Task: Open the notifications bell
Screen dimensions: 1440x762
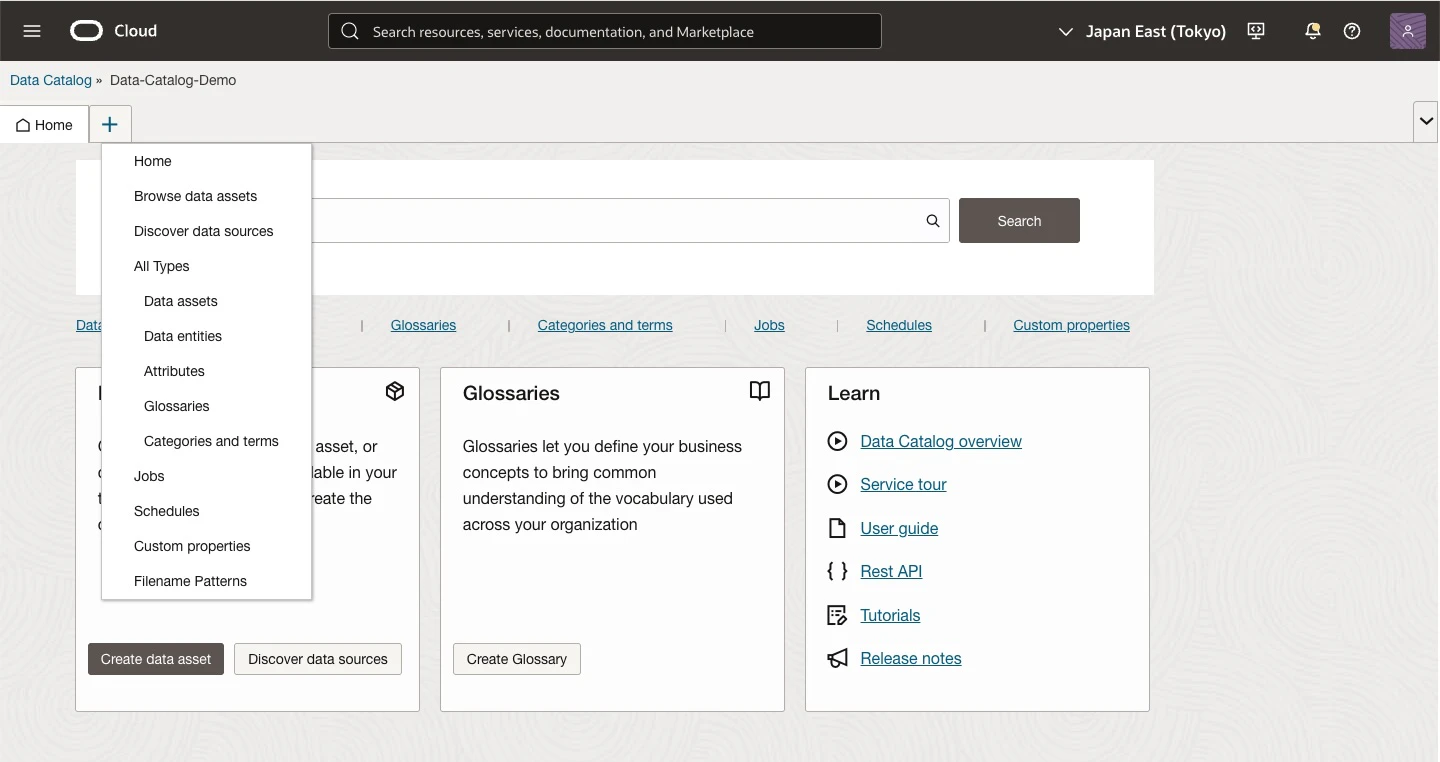Action: 1313,31
